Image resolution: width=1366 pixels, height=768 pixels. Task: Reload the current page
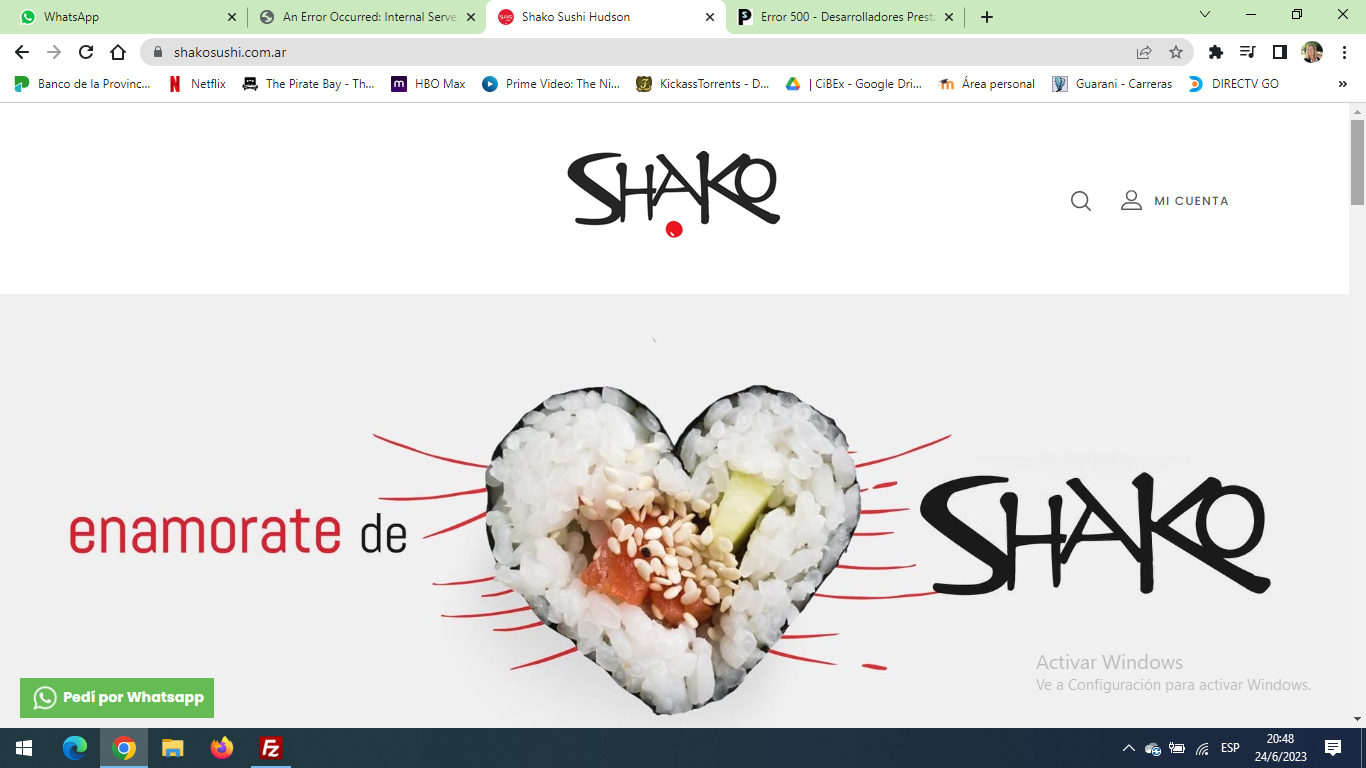(x=86, y=52)
